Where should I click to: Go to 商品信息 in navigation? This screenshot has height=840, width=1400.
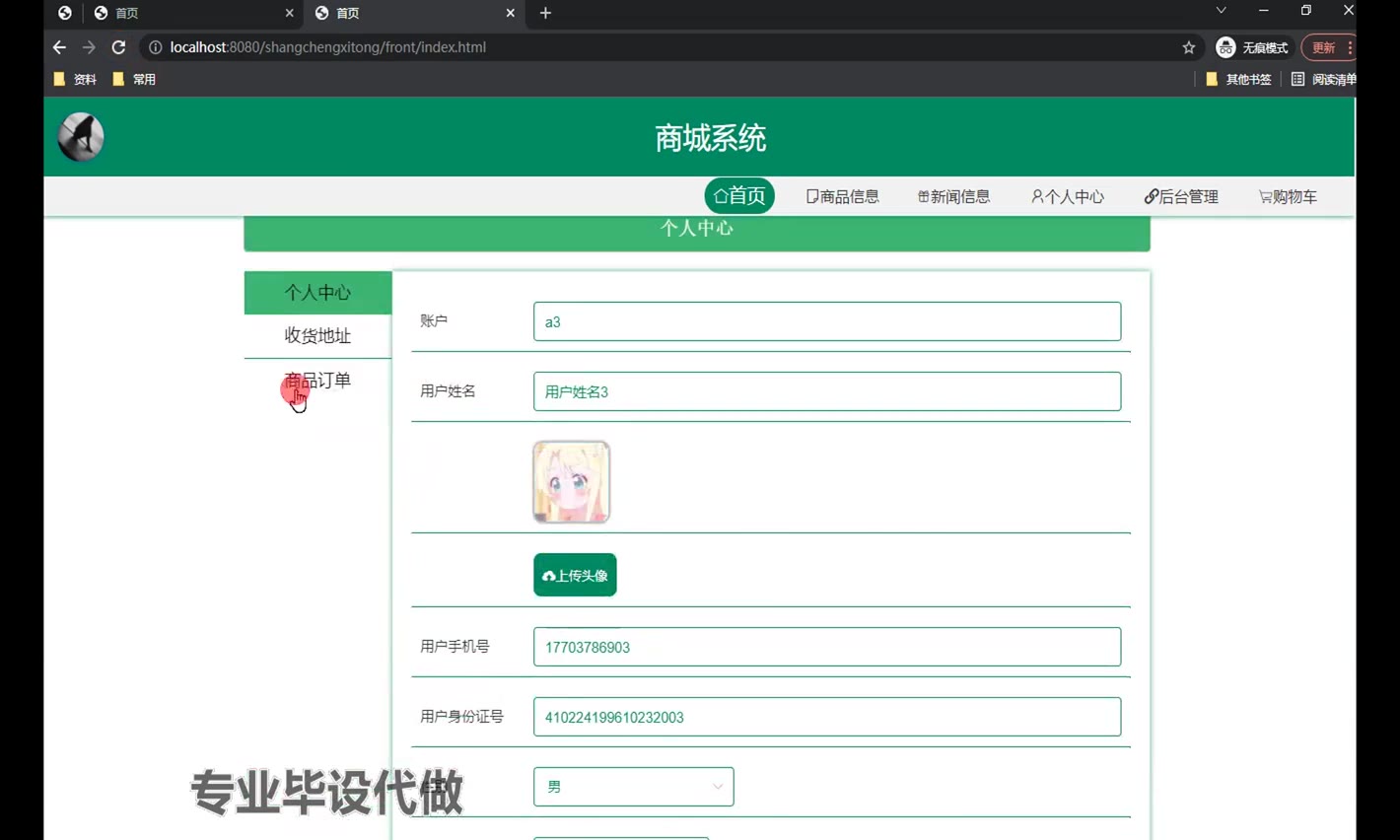pos(842,196)
